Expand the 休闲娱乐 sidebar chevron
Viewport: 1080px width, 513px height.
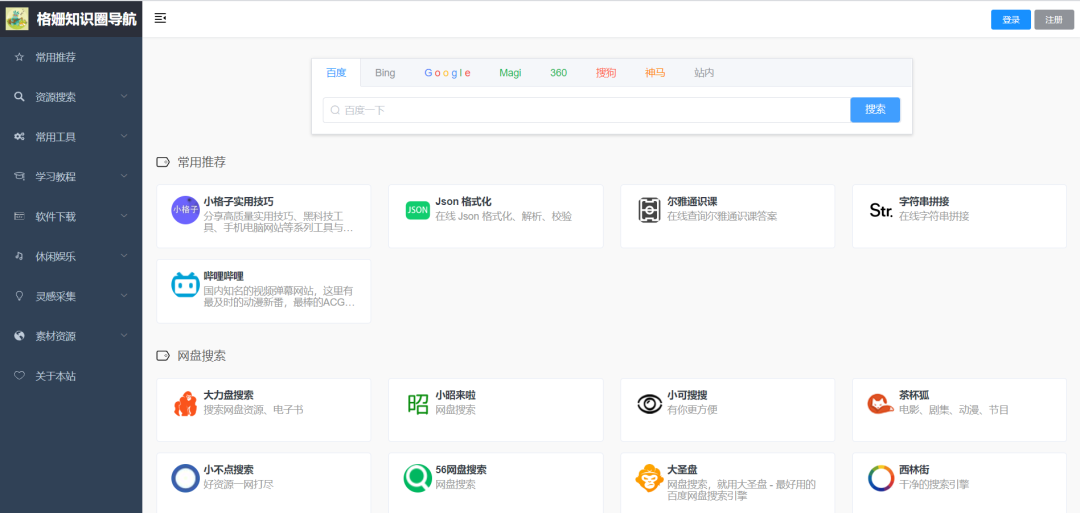pos(124,256)
